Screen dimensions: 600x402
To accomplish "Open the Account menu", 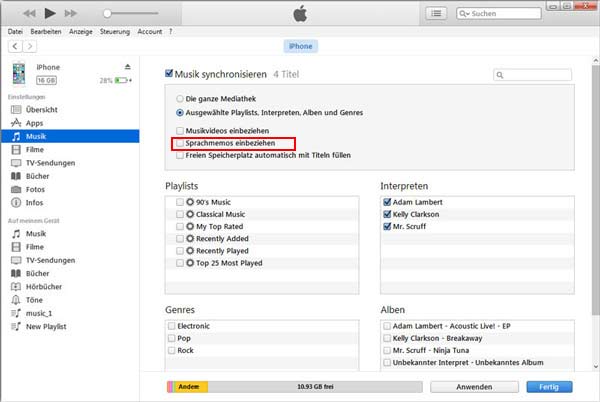I will point(150,32).
